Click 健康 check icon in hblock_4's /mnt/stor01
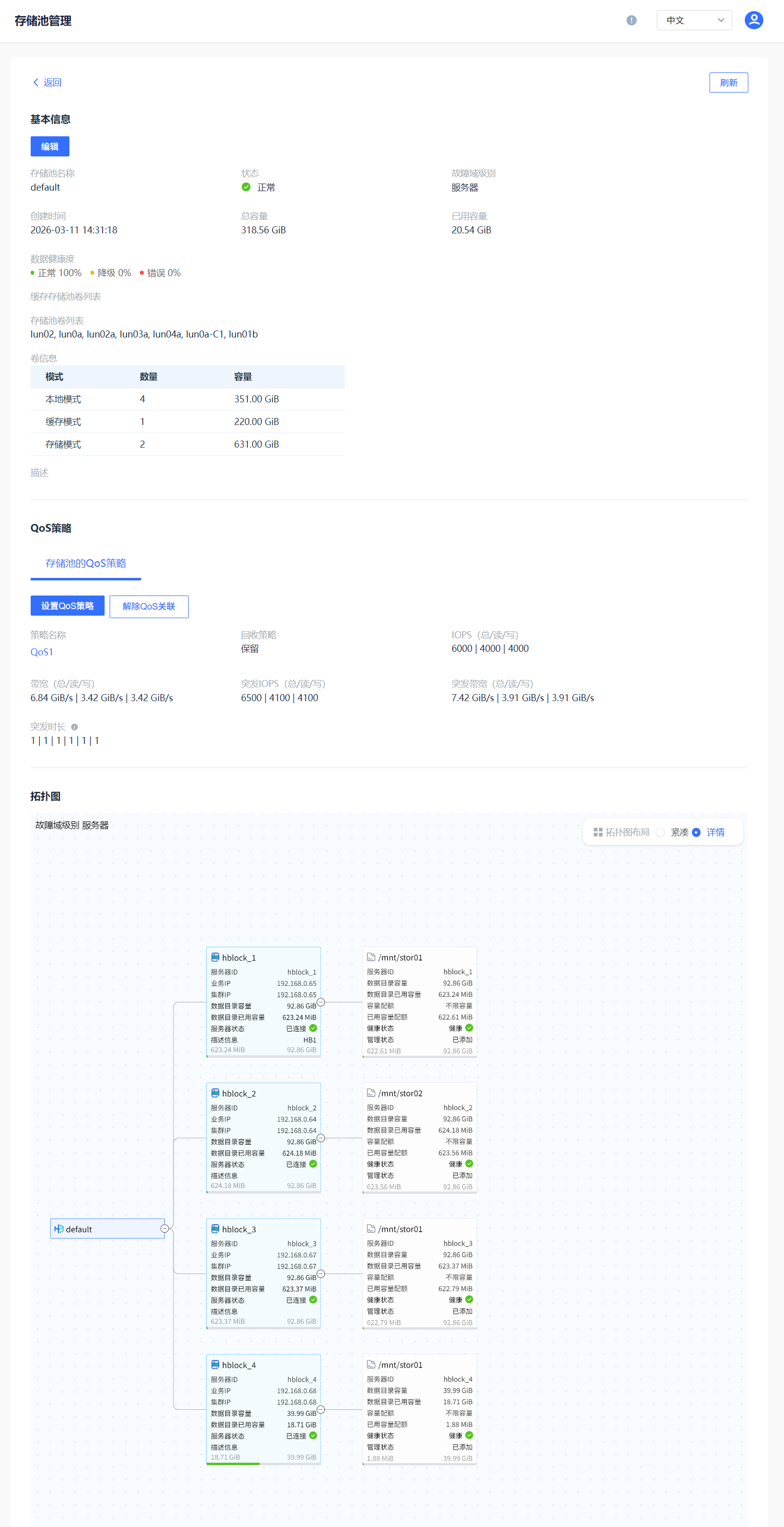The image size is (784, 1527). (469, 1435)
